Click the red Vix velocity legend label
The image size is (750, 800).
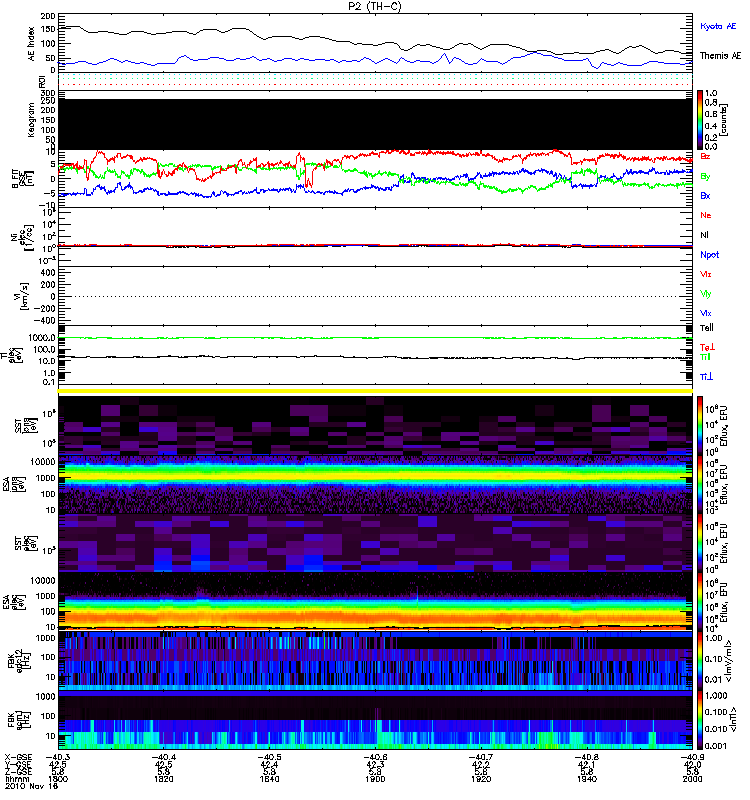(705, 274)
